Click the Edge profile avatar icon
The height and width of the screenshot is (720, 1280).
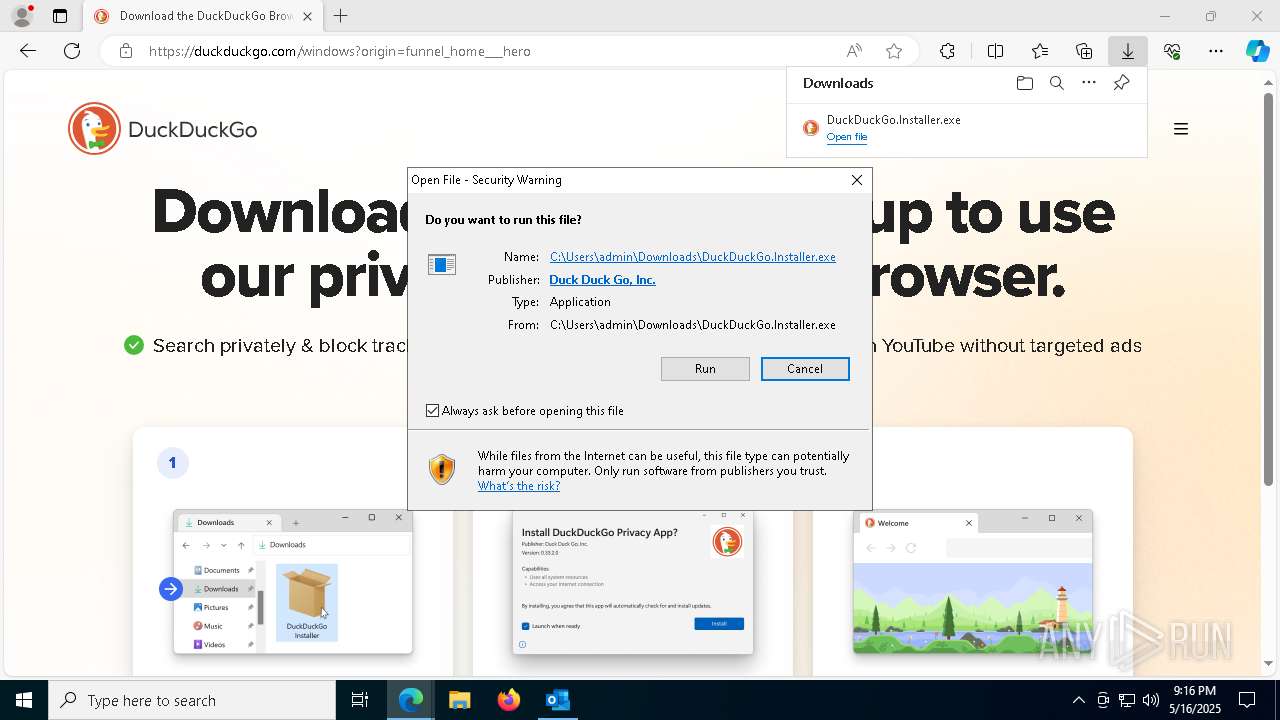pyautogui.click(x=22, y=16)
